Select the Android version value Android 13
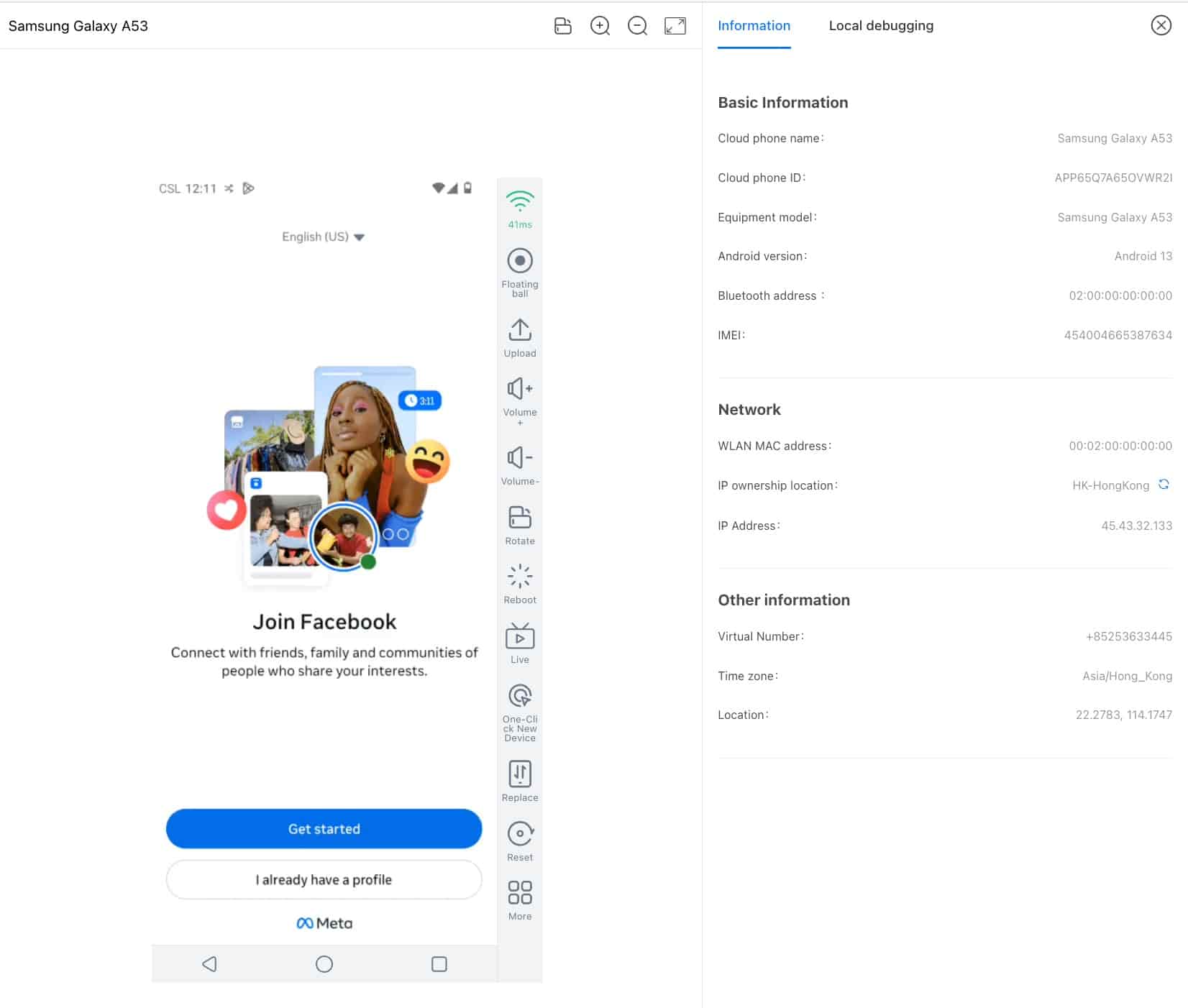This screenshot has height=1008, width=1188. pos(1143,256)
